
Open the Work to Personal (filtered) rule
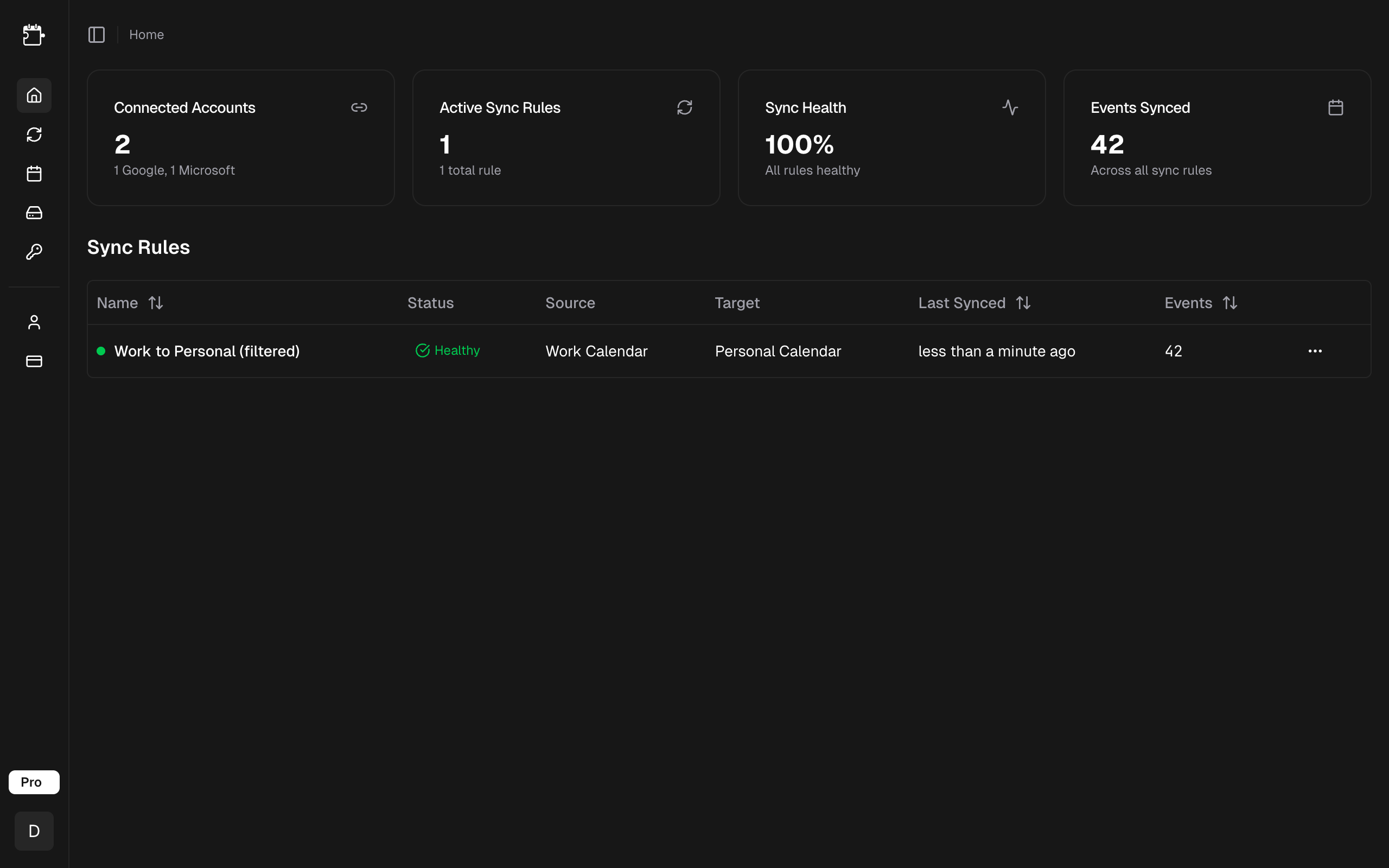point(207,352)
